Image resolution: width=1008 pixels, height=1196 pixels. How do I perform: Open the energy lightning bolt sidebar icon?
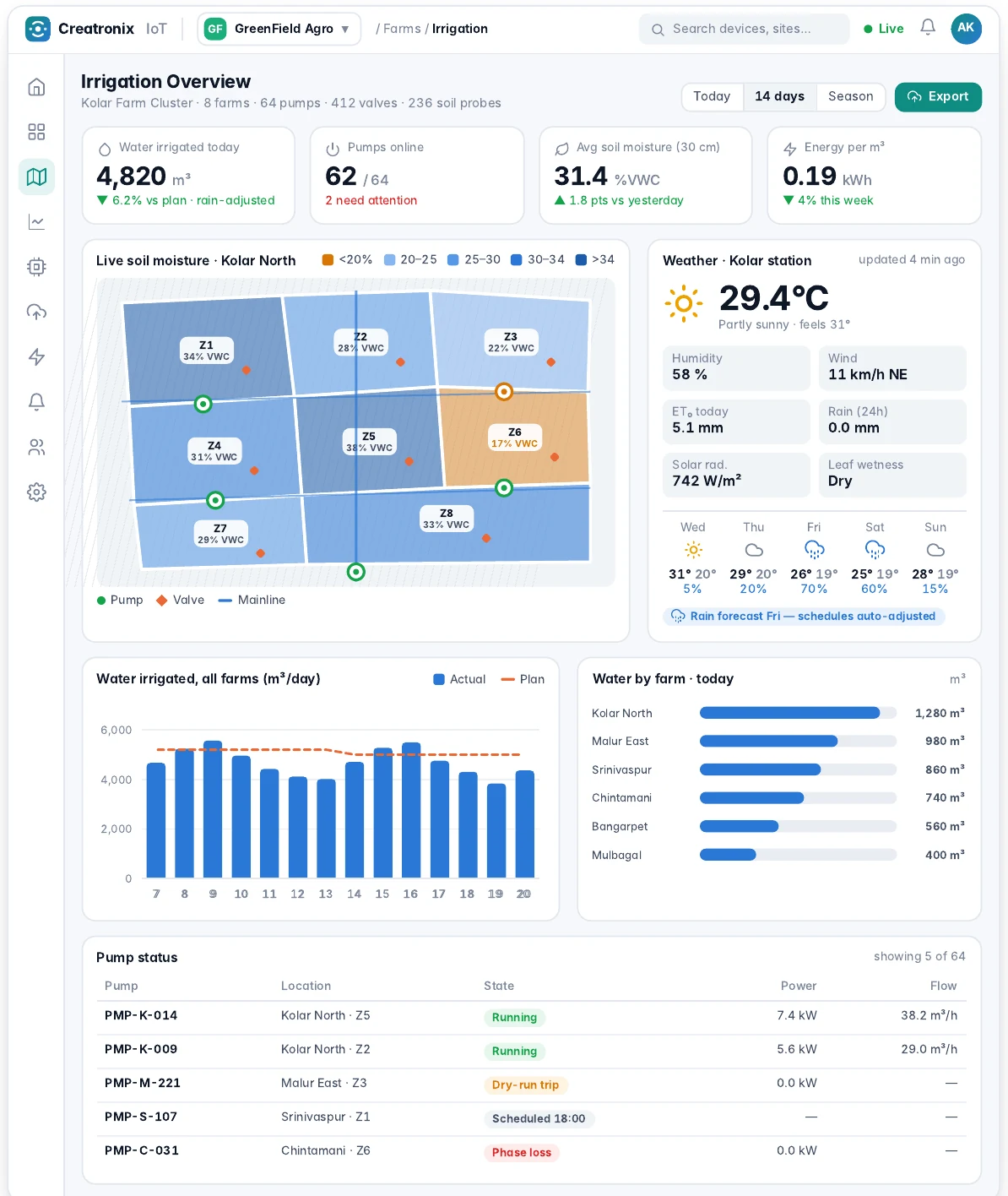[36, 357]
